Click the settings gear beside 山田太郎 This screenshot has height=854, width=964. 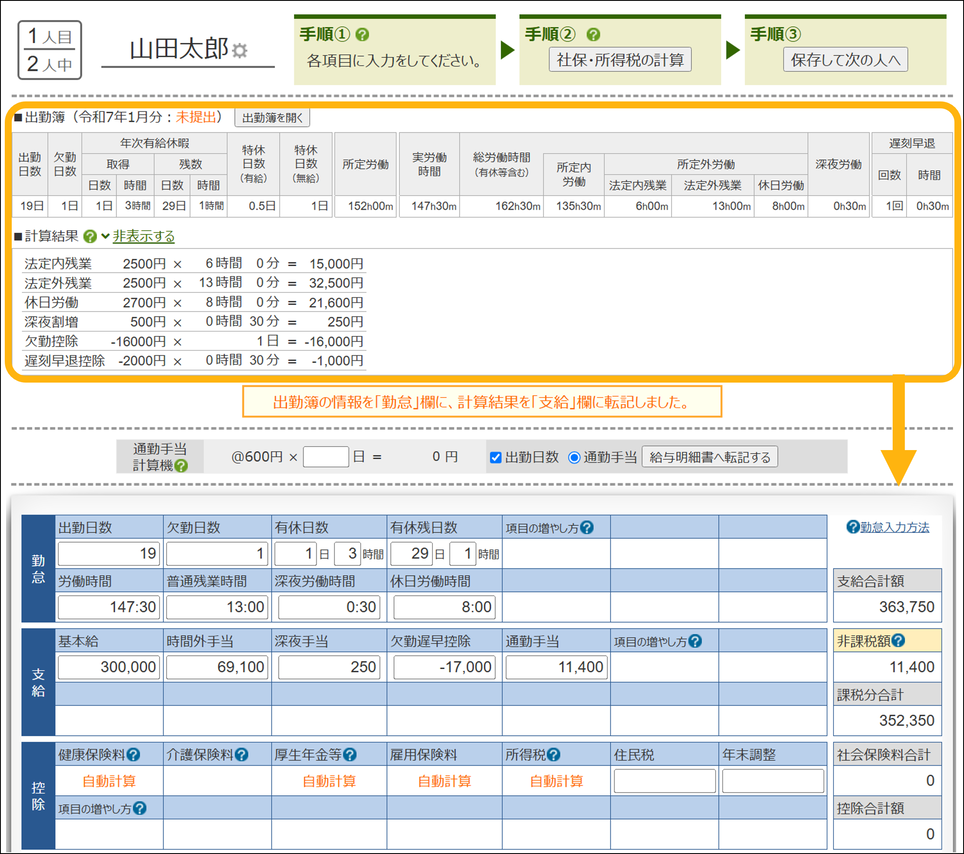pos(239,50)
